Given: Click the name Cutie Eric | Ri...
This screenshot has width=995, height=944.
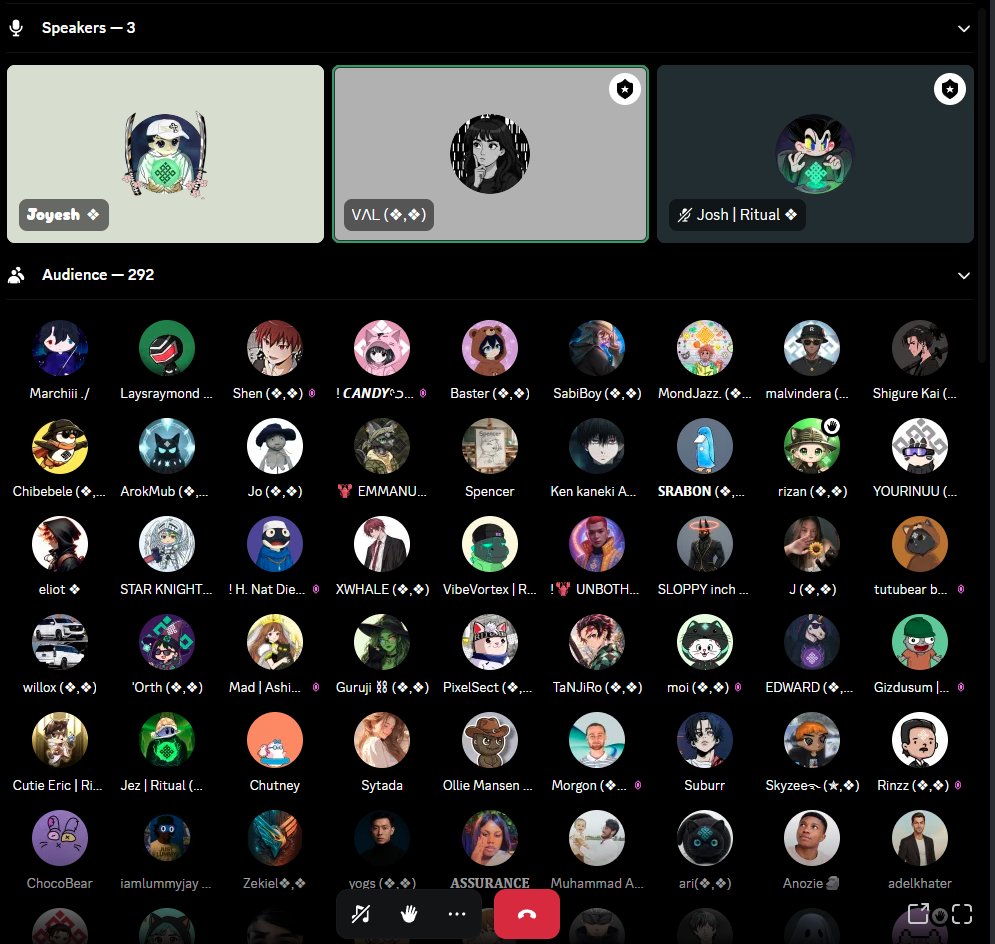Looking at the screenshot, I should pos(57,785).
